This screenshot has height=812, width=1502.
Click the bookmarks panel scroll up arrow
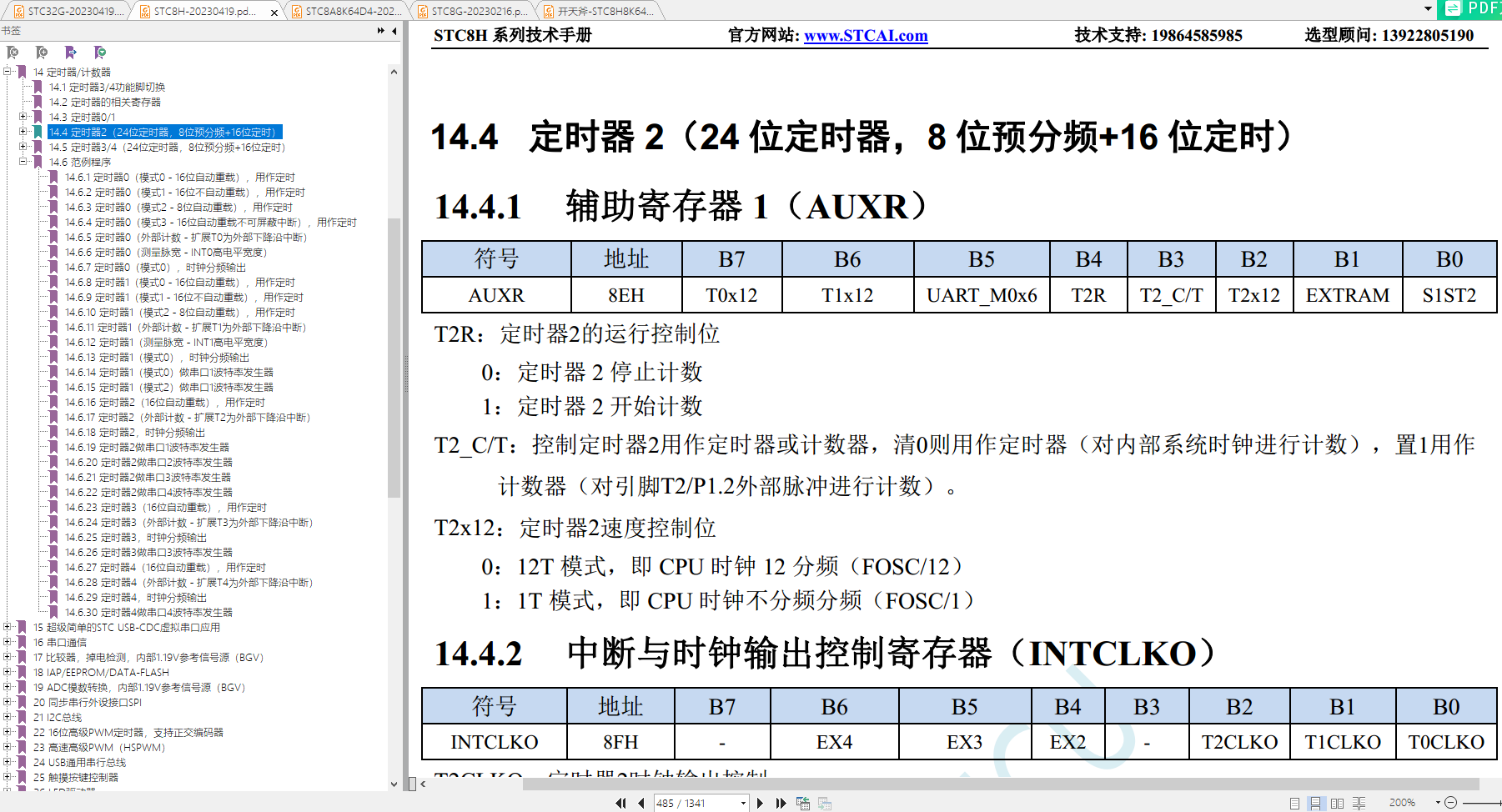(x=394, y=72)
